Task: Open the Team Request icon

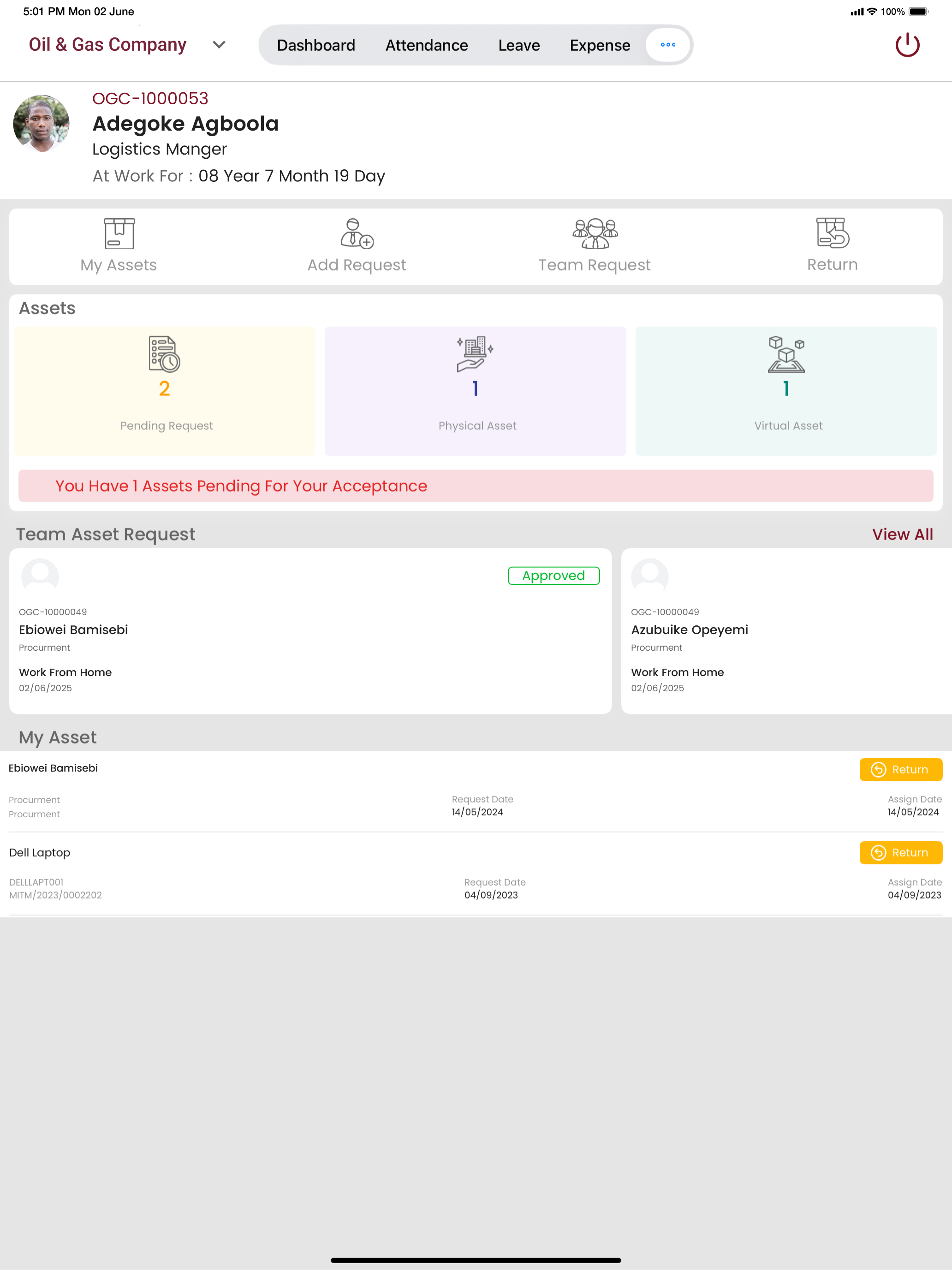Action: pyautogui.click(x=595, y=233)
